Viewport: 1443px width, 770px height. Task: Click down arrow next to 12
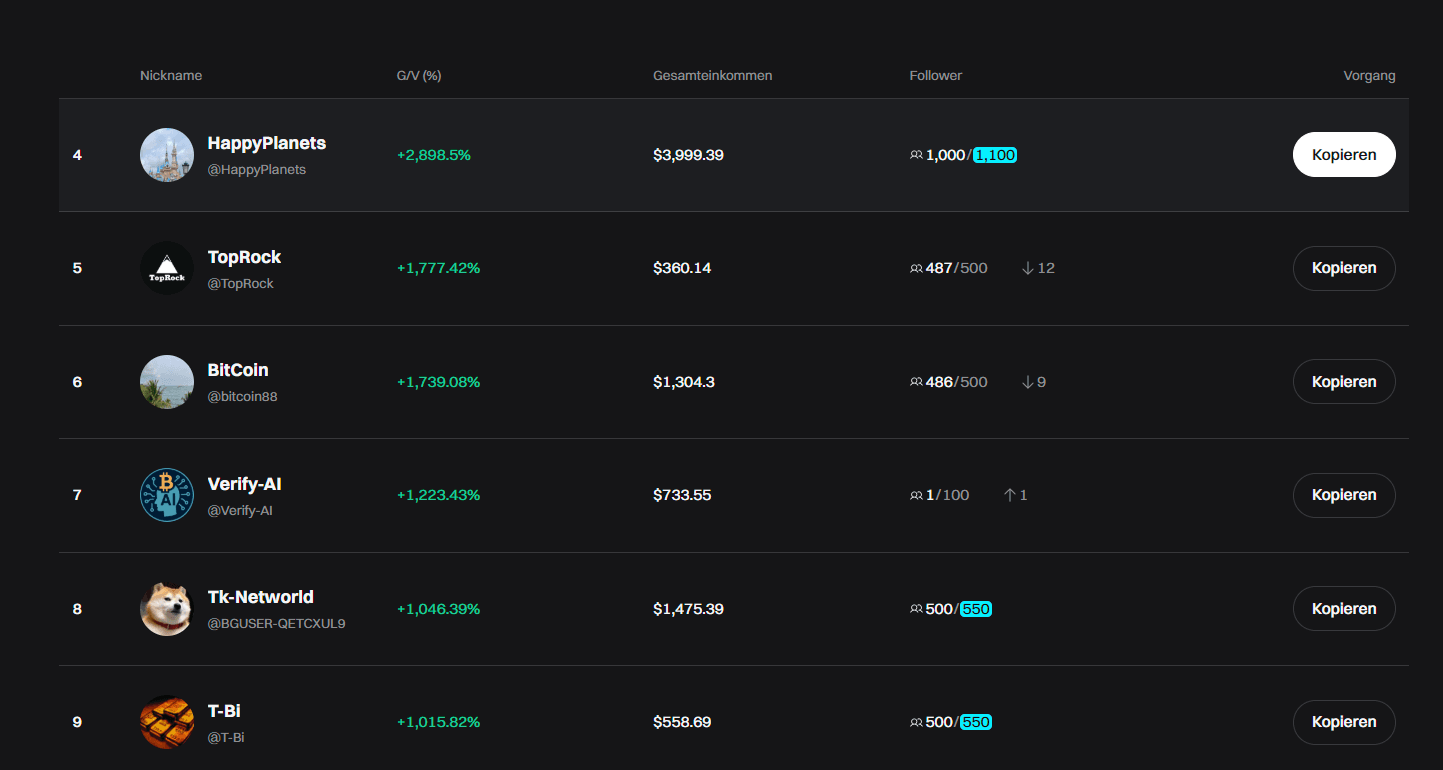tap(1027, 268)
